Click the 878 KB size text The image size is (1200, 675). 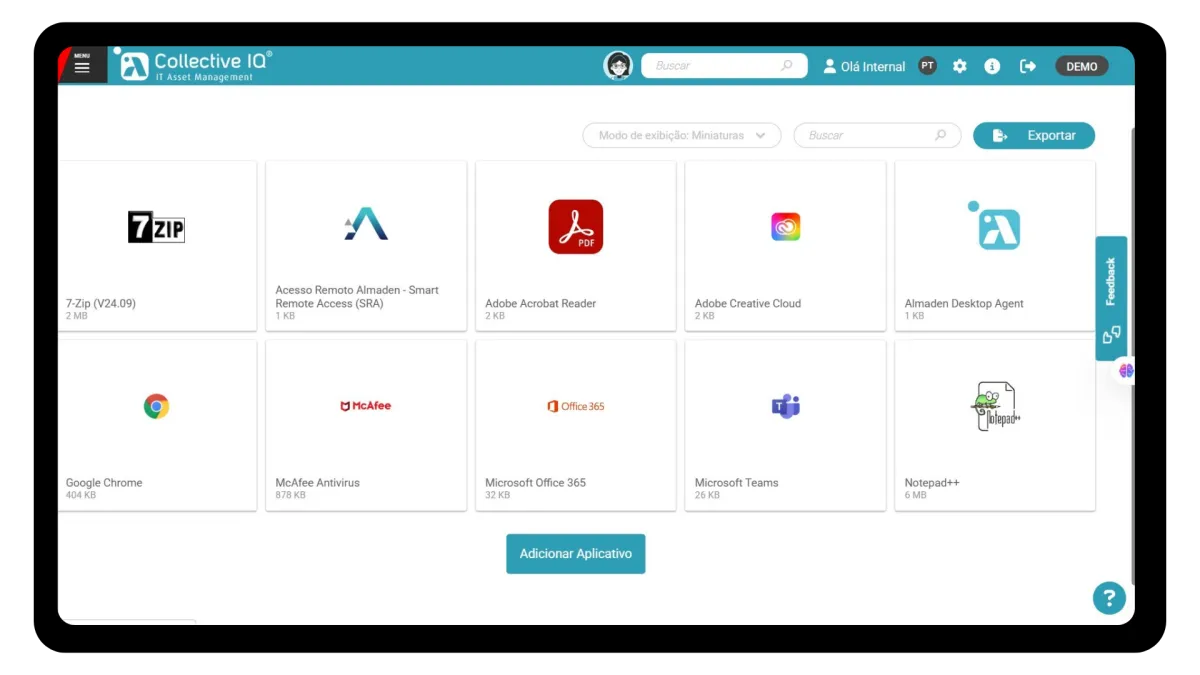pos(290,495)
